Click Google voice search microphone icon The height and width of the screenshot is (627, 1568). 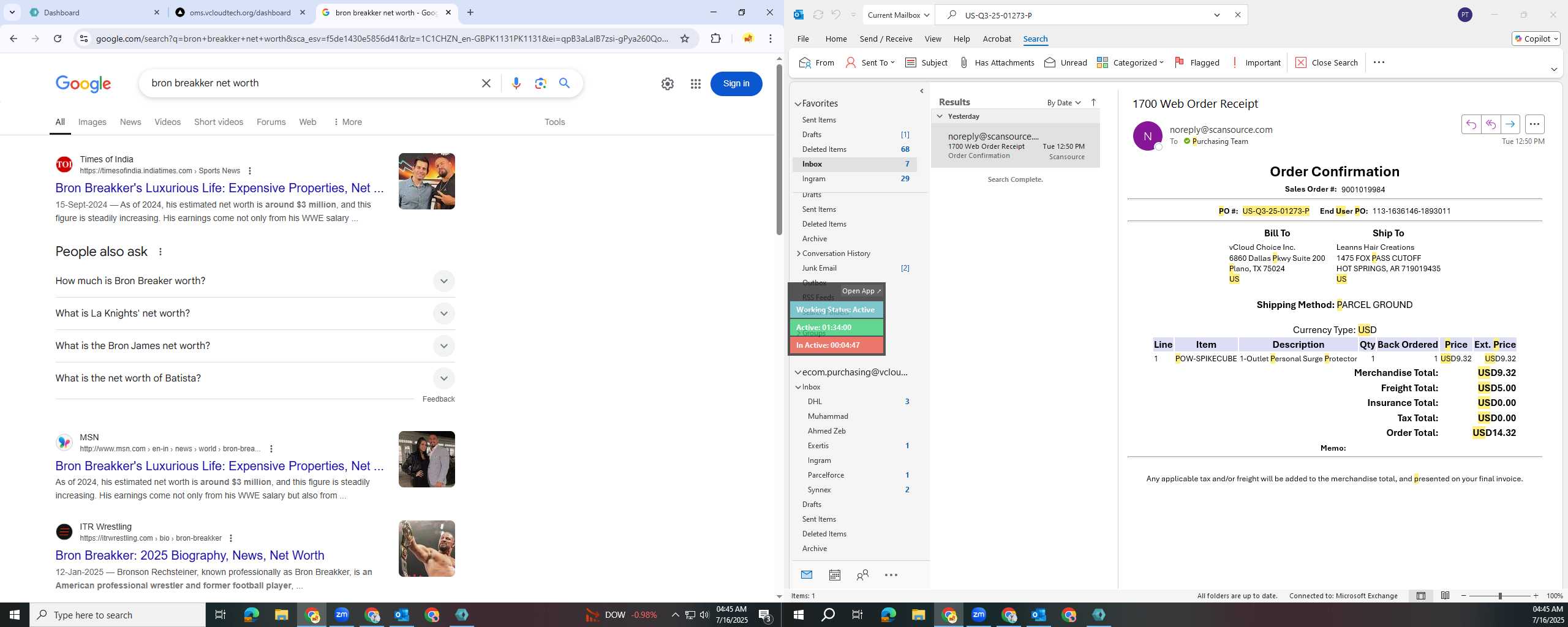click(516, 83)
